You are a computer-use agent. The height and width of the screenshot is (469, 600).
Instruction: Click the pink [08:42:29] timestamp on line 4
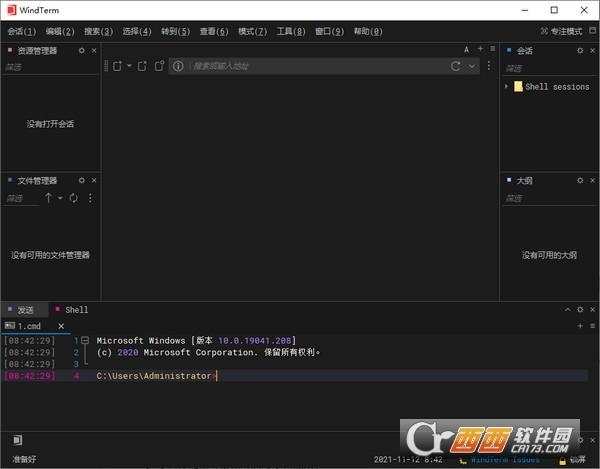(29, 376)
